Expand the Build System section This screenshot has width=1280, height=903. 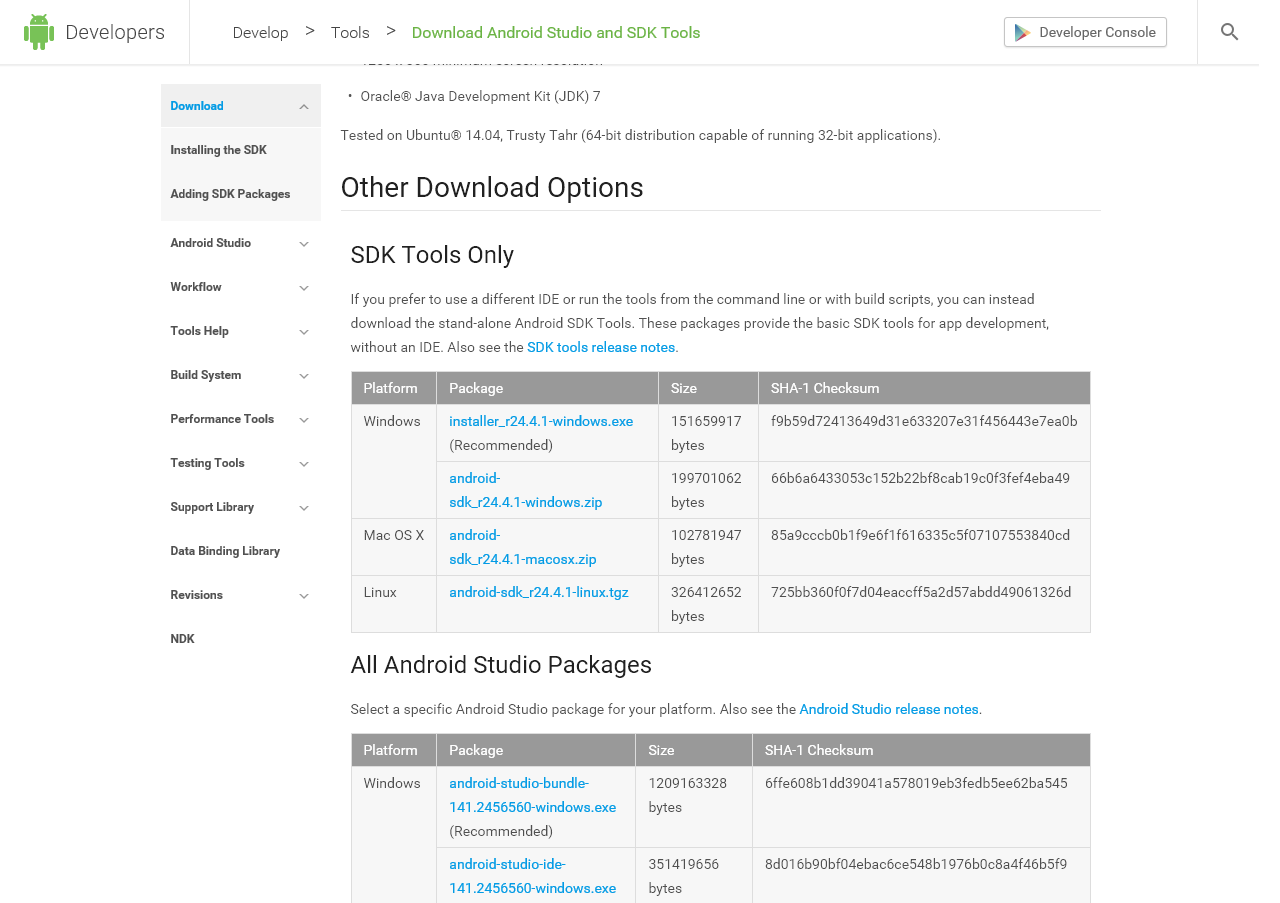pyautogui.click(x=304, y=375)
